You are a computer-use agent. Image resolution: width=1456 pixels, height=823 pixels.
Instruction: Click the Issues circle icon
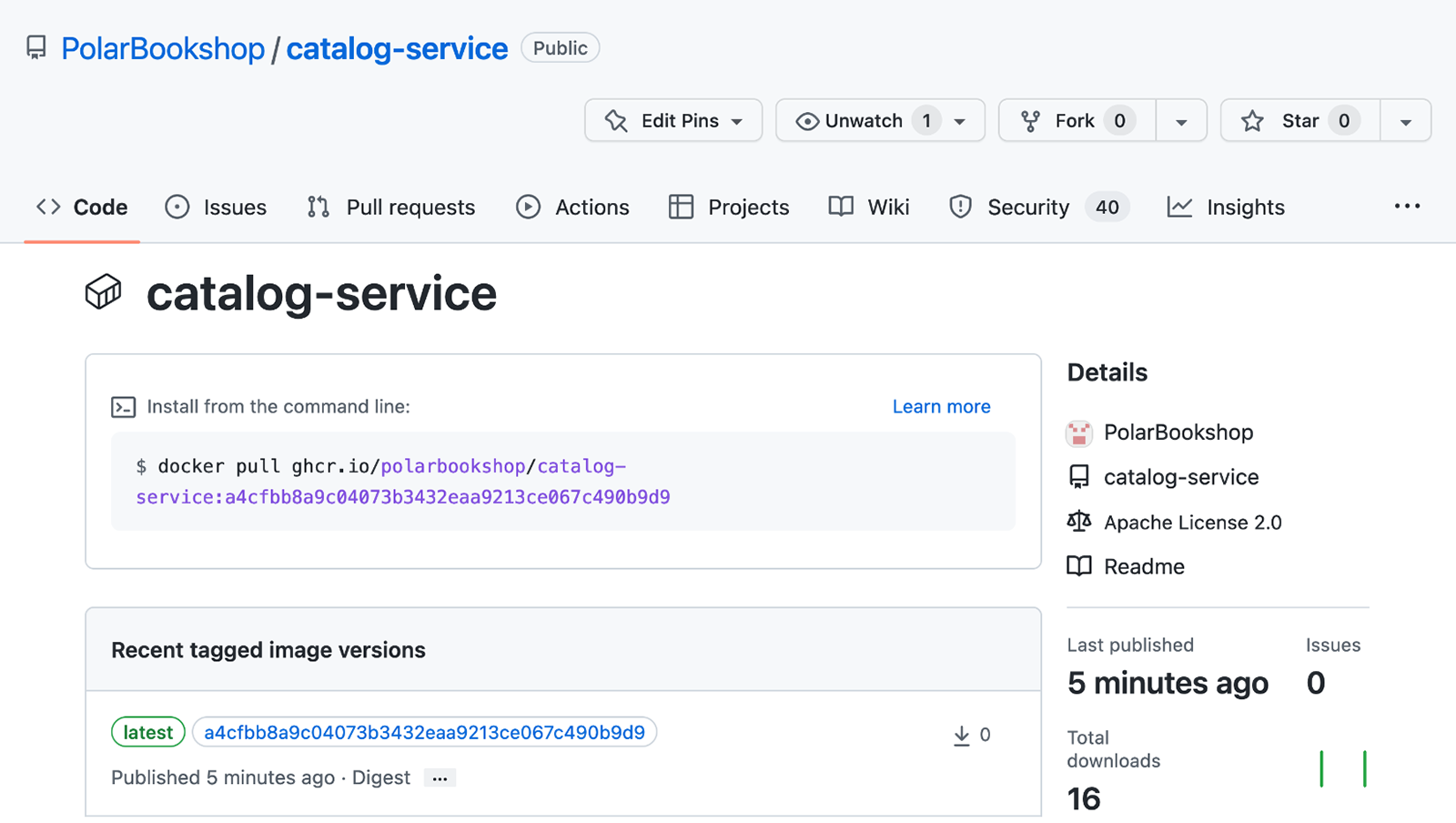coord(177,207)
